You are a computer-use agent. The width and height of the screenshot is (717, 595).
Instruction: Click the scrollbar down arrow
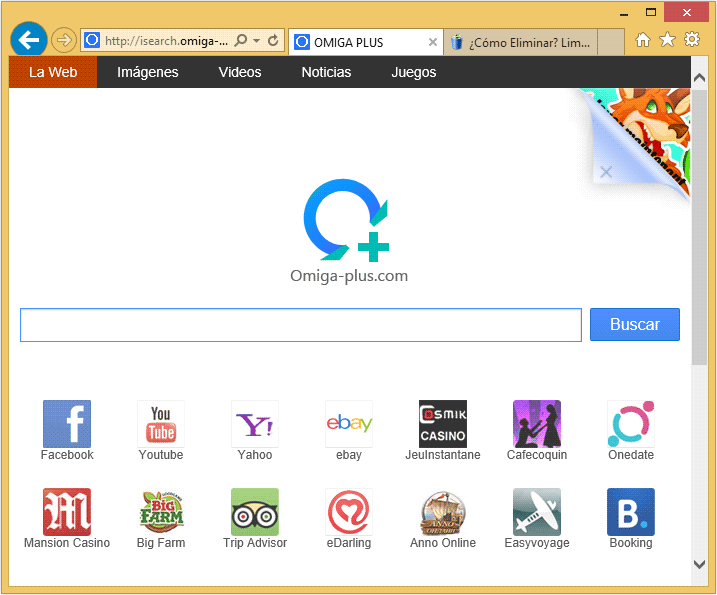tap(699, 564)
